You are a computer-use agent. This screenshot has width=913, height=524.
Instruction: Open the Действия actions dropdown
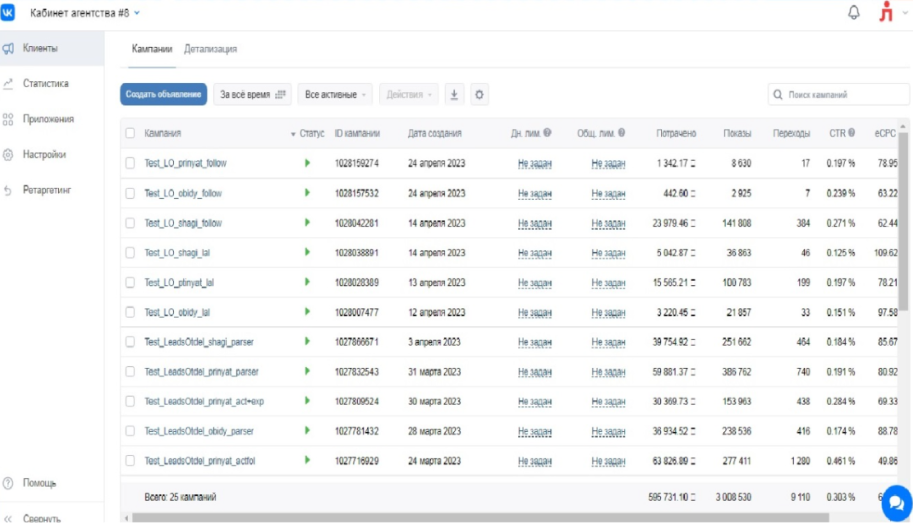click(408, 94)
